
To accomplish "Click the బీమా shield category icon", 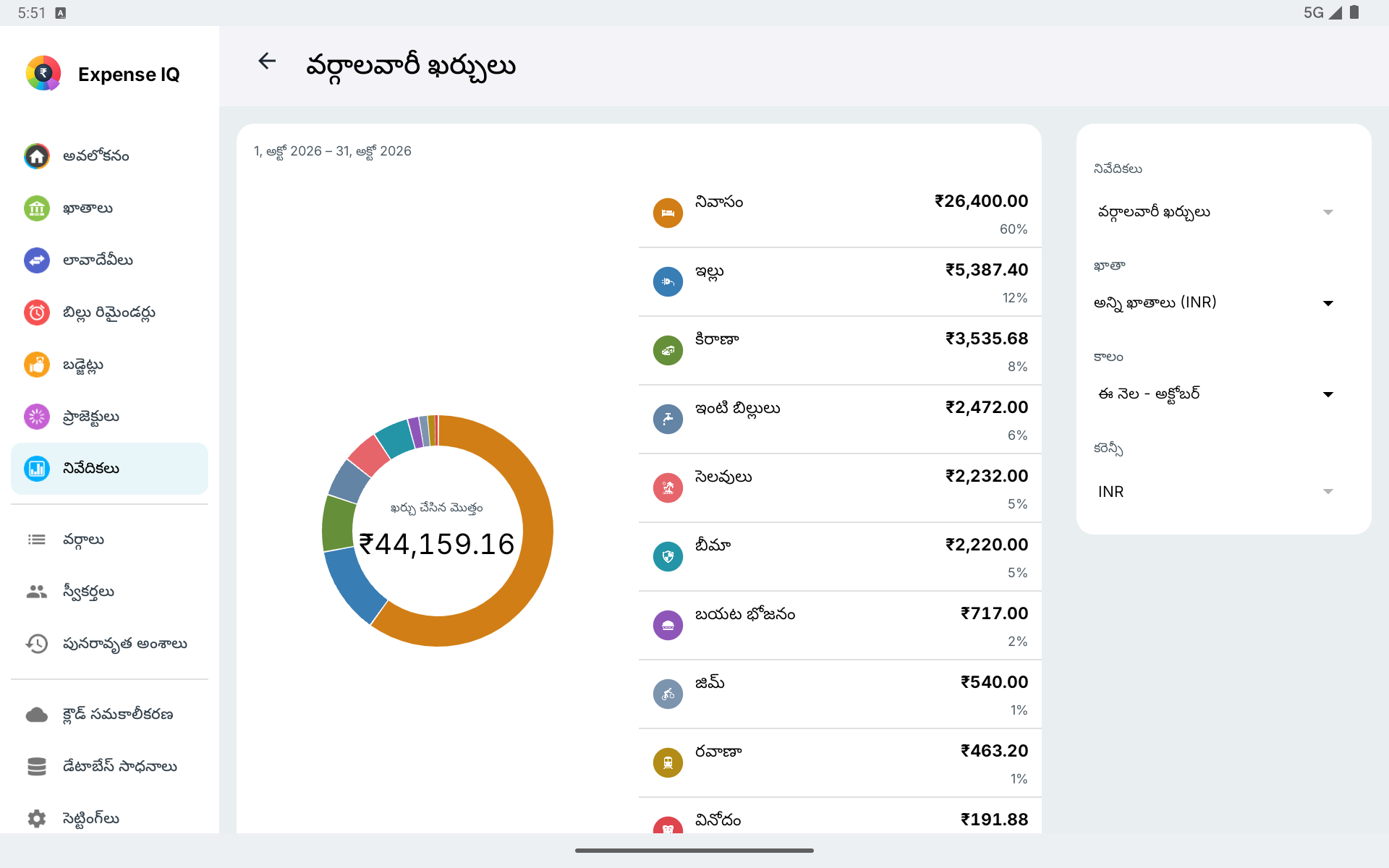I will [668, 556].
